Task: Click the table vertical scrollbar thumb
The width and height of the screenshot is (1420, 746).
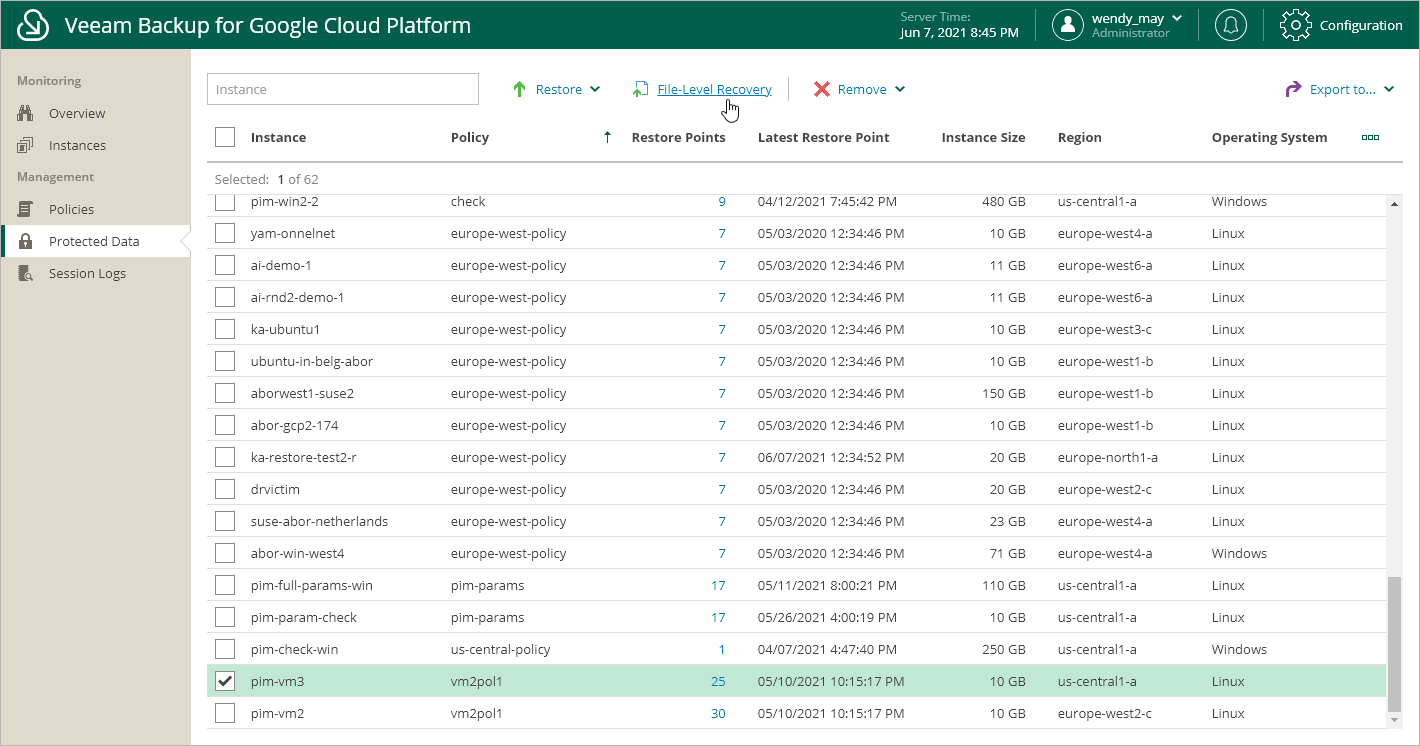Action: pyautogui.click(x=1395, y=643)
